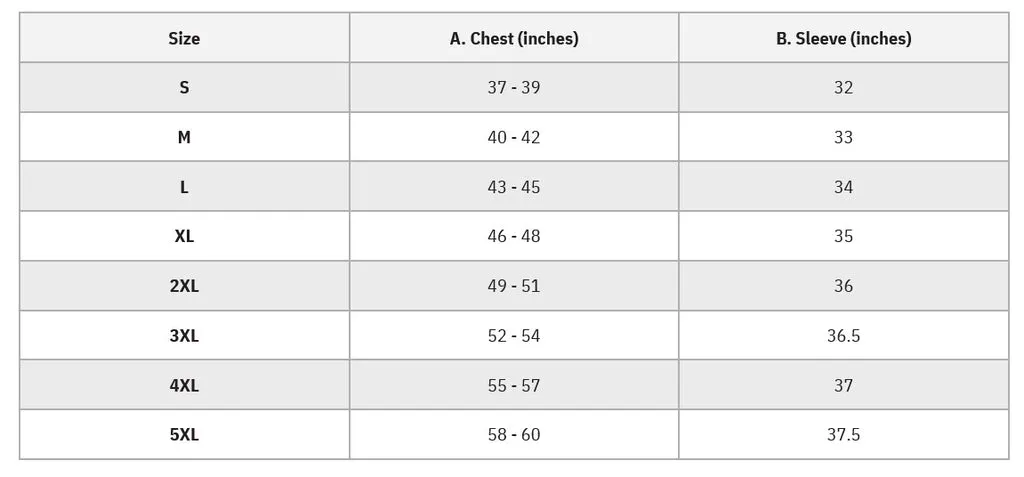Select the S size row label

pyautogui.click(x=184, y=88)
